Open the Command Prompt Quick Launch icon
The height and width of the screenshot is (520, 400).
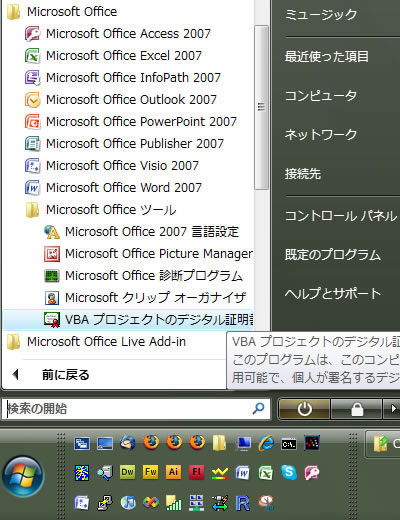[x=289, y=443]
